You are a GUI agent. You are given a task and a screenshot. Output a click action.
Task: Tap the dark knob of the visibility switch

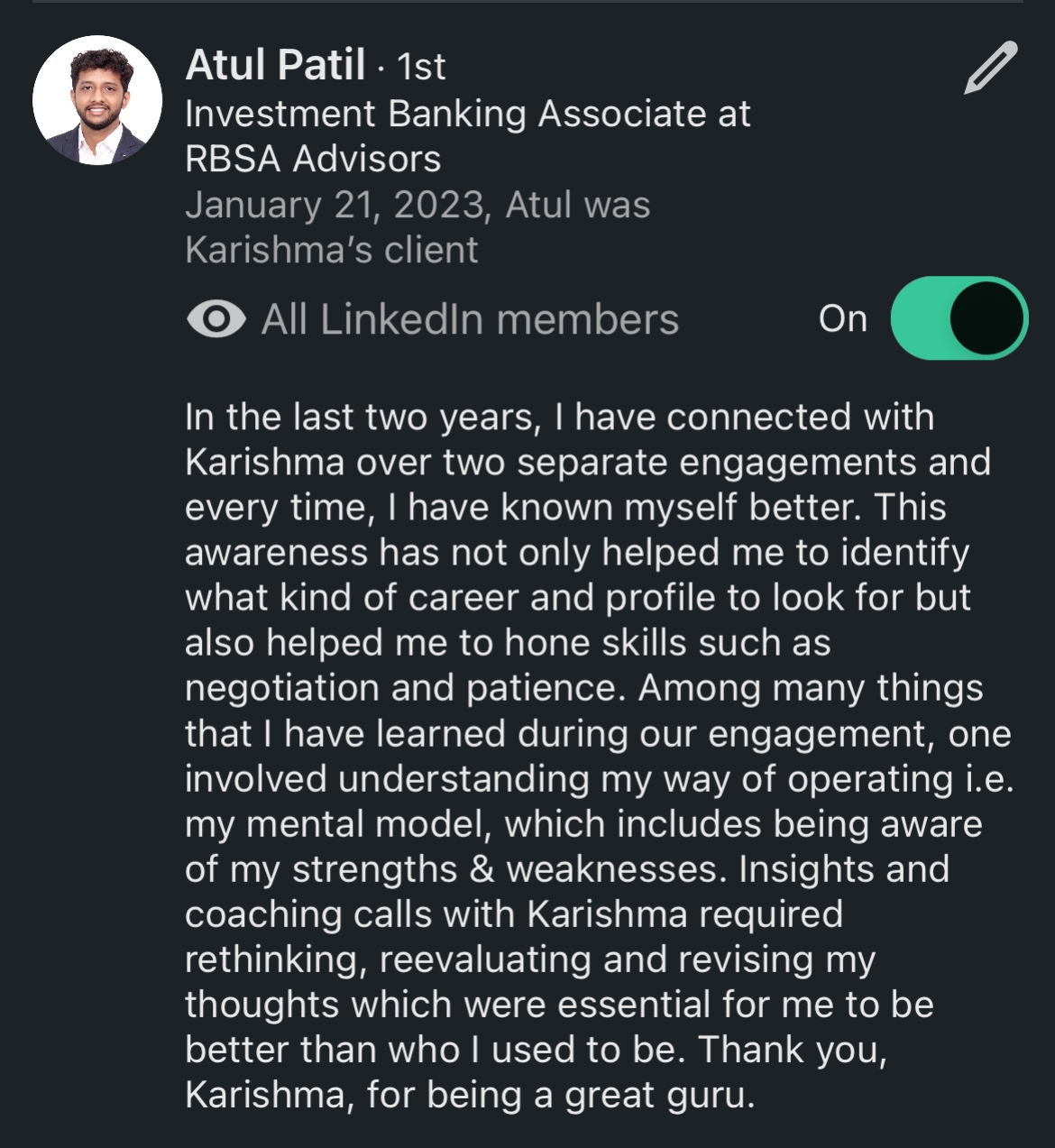pyautogui.click(x=986, y=317)
